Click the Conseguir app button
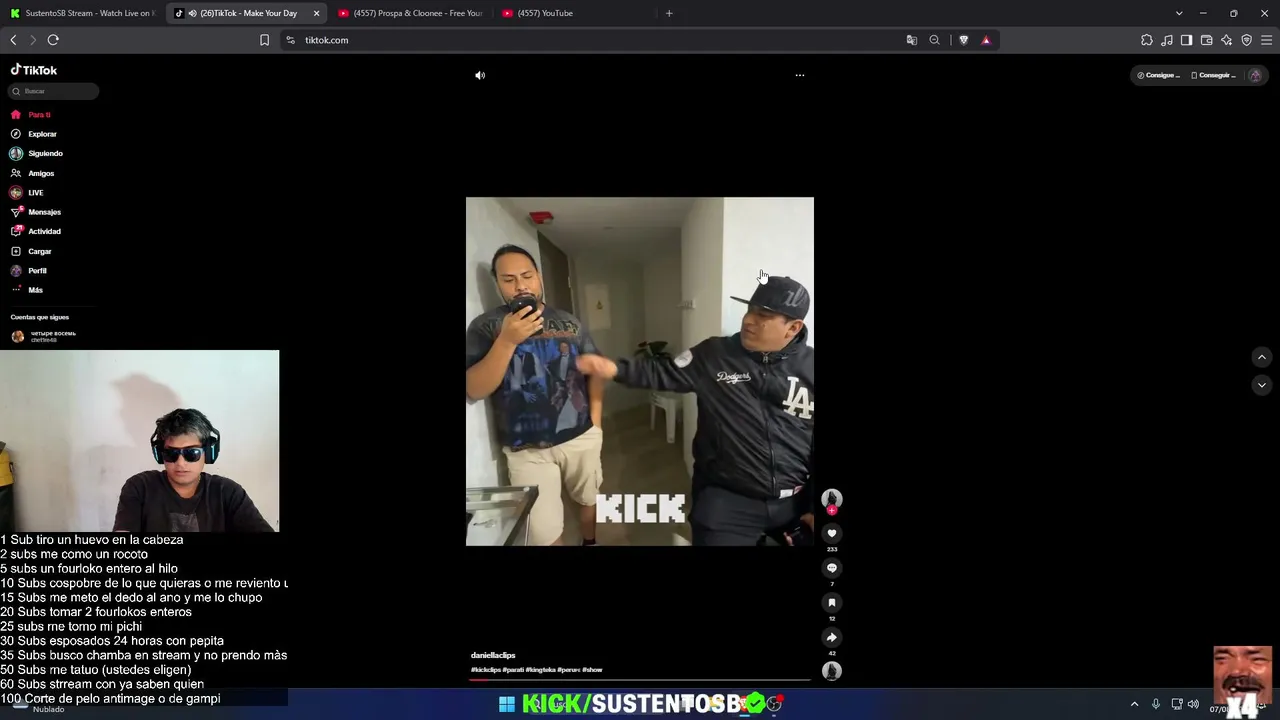 tap(1213, 75)
